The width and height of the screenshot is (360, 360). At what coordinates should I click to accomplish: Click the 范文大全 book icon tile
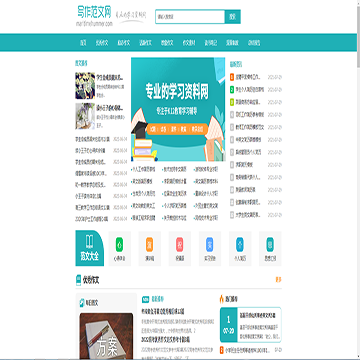point(89,248)
